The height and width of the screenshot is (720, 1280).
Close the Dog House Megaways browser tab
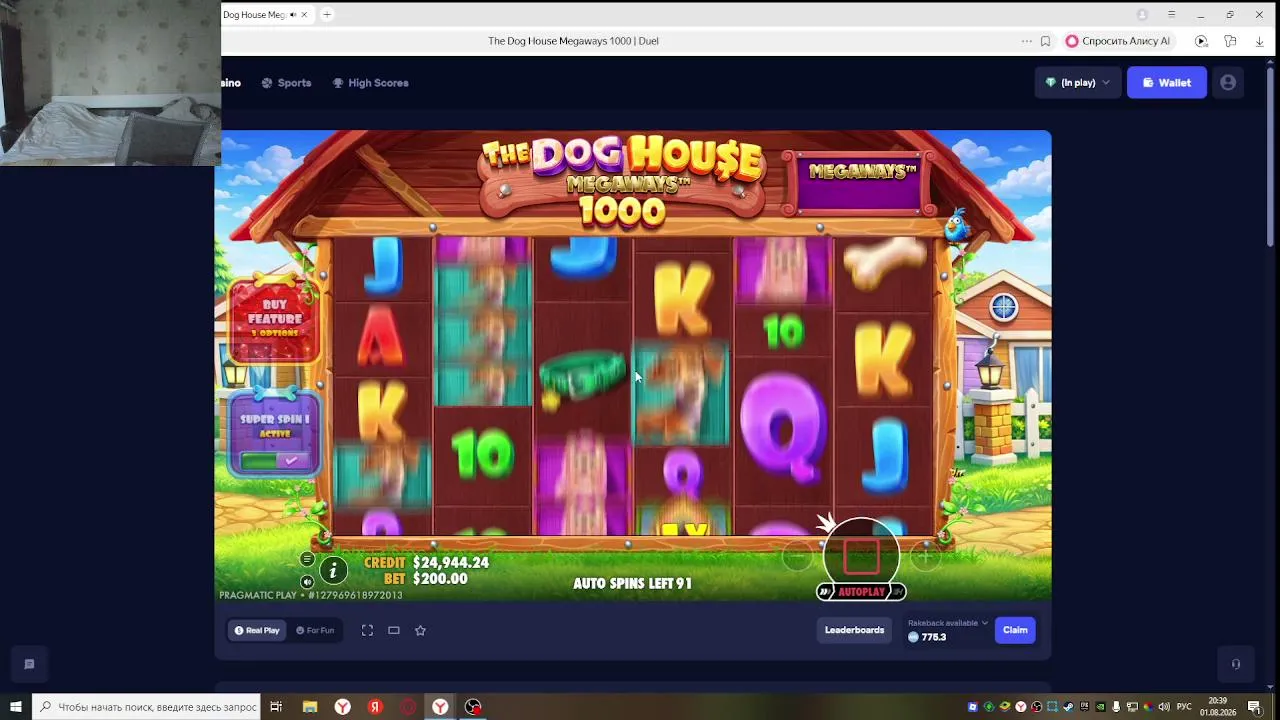pyautogui.click(x=304, y=15)
